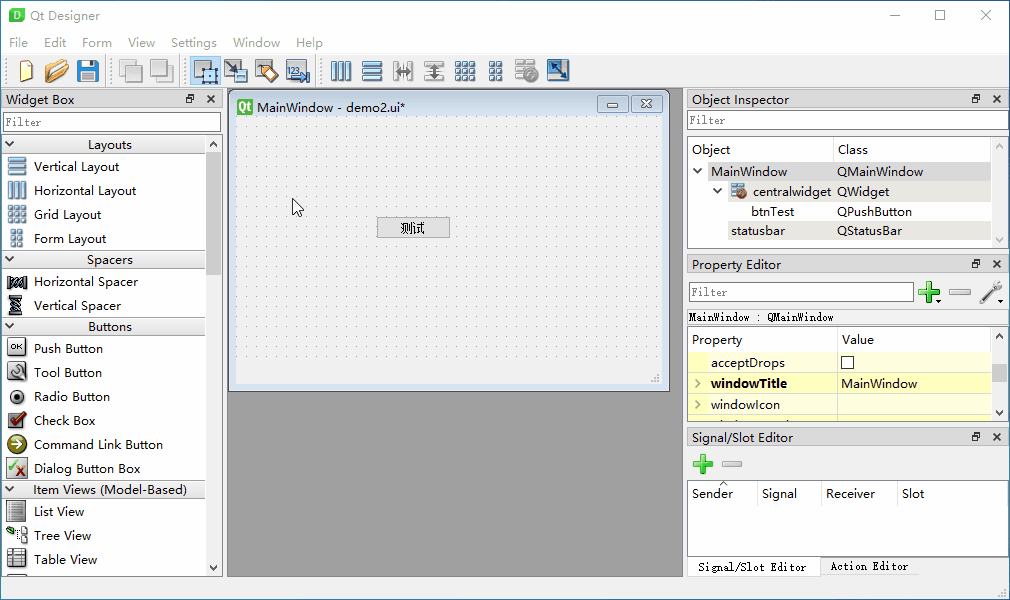The height and width of the screenshot is (600, 1010).
Task: Click the Send to Back toolbar icon
Action: click(131, 71)
